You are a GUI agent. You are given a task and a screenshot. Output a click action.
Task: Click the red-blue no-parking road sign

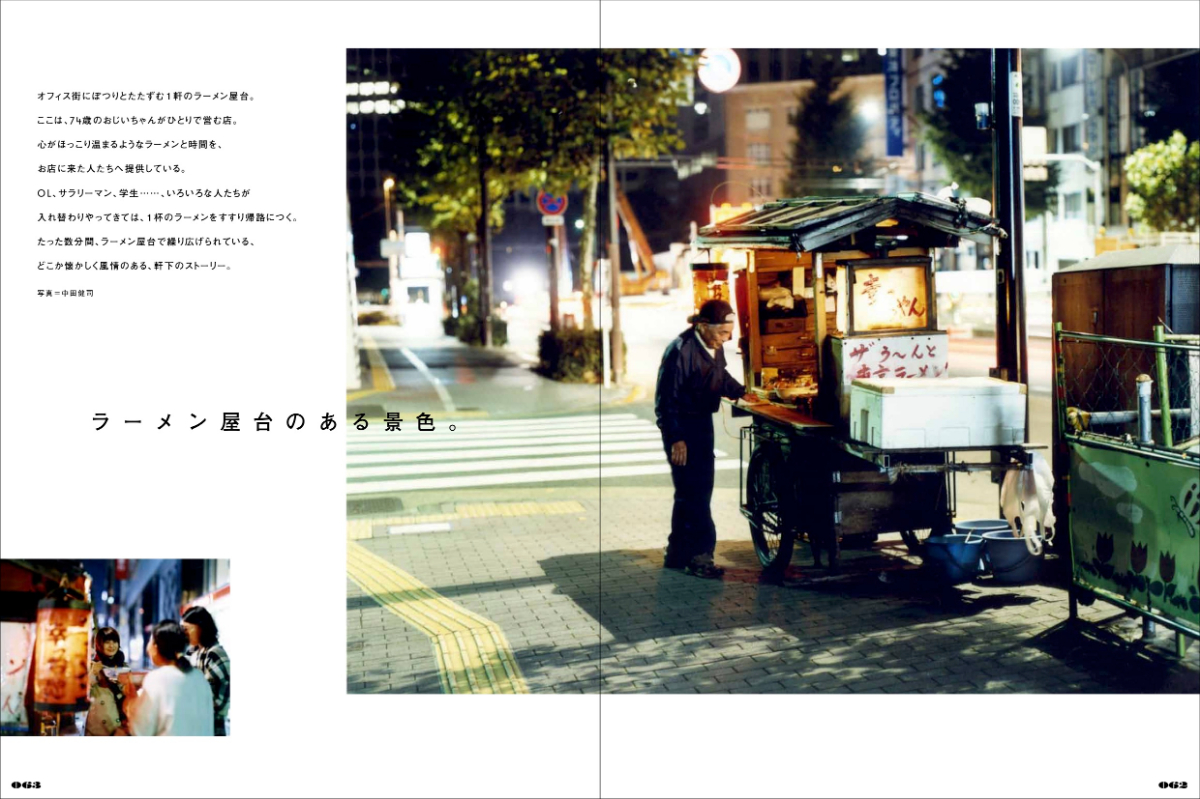pyautogui.click(x=551, y=203)
